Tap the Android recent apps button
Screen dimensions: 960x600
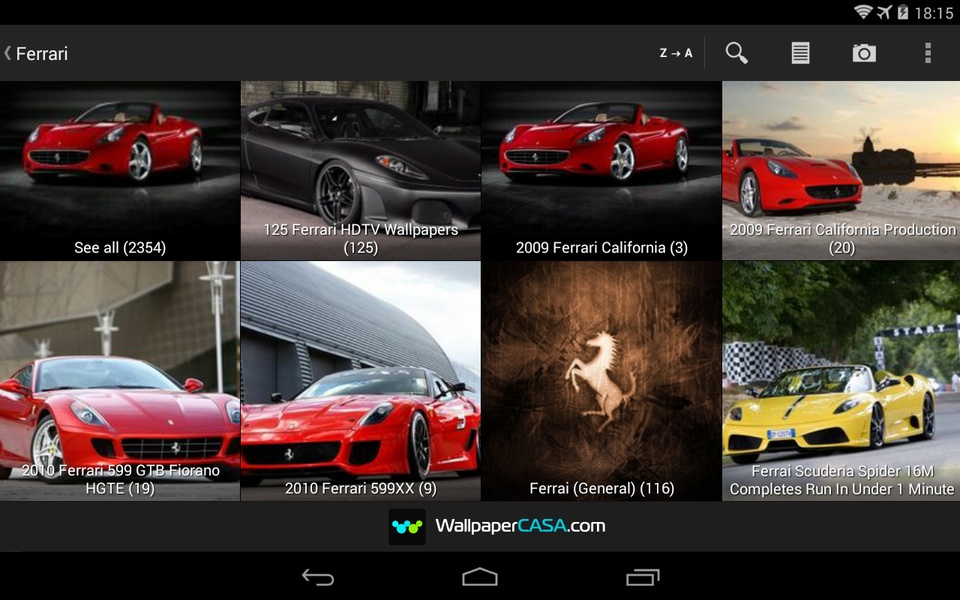pyautogui.click(x=642, y=577)
